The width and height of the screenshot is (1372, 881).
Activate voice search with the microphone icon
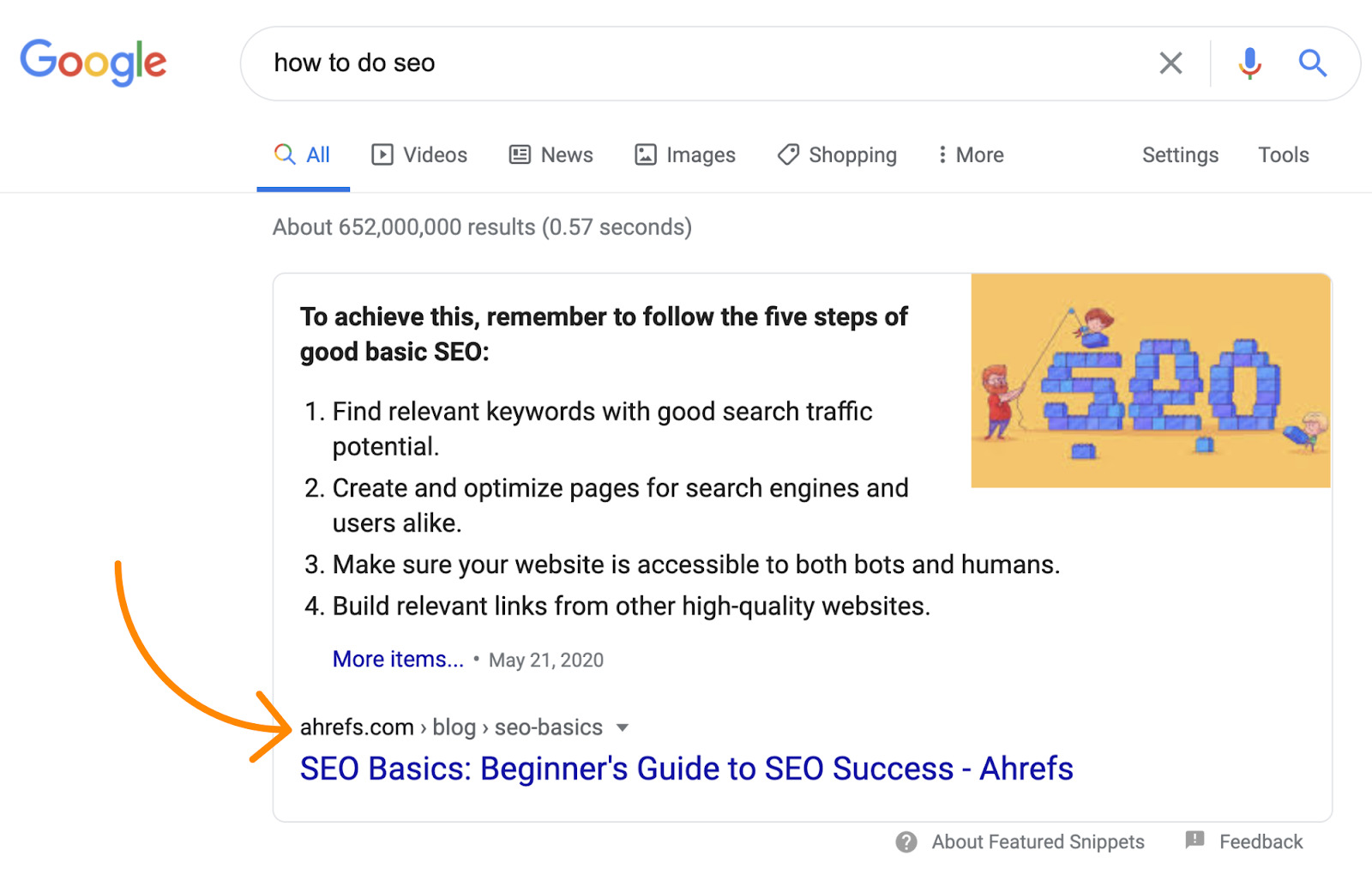tap(1250, 63)
